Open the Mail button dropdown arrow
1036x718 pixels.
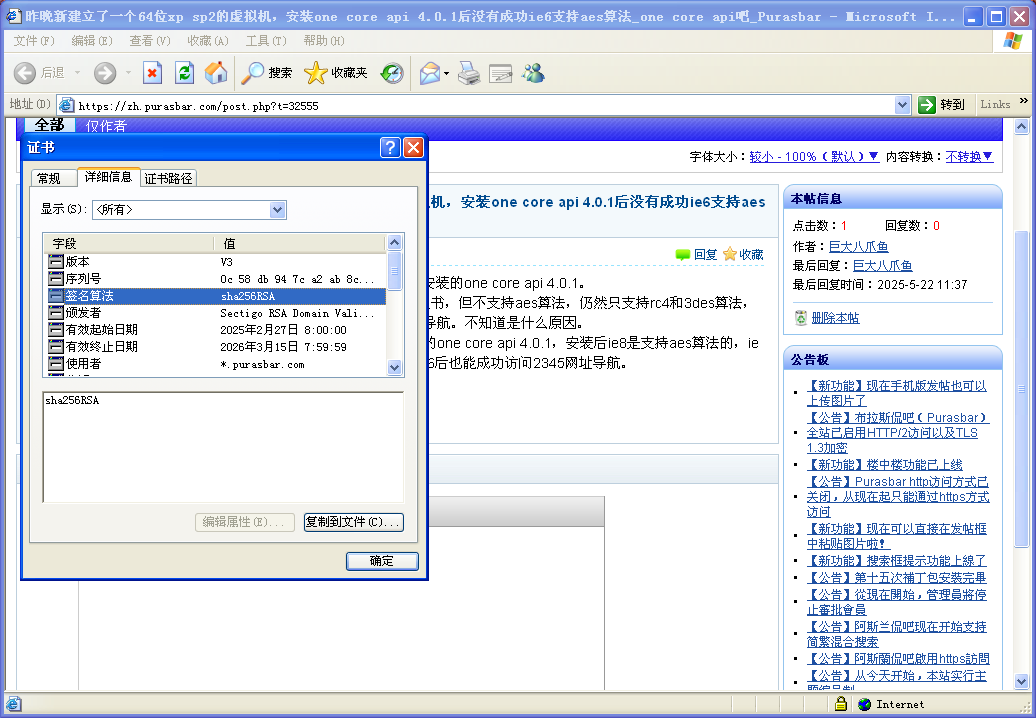coord(447,73)
